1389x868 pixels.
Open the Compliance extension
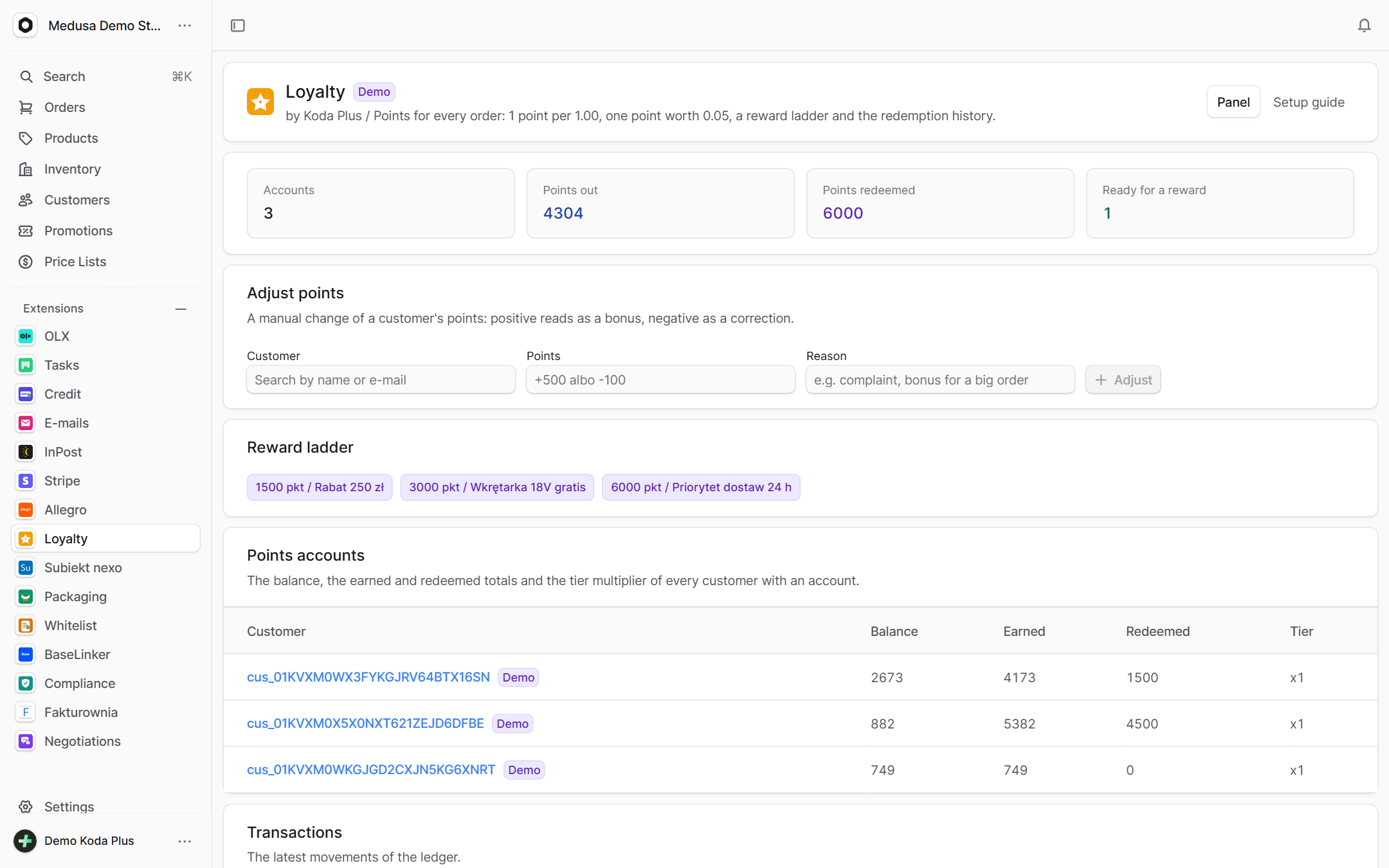106,683
